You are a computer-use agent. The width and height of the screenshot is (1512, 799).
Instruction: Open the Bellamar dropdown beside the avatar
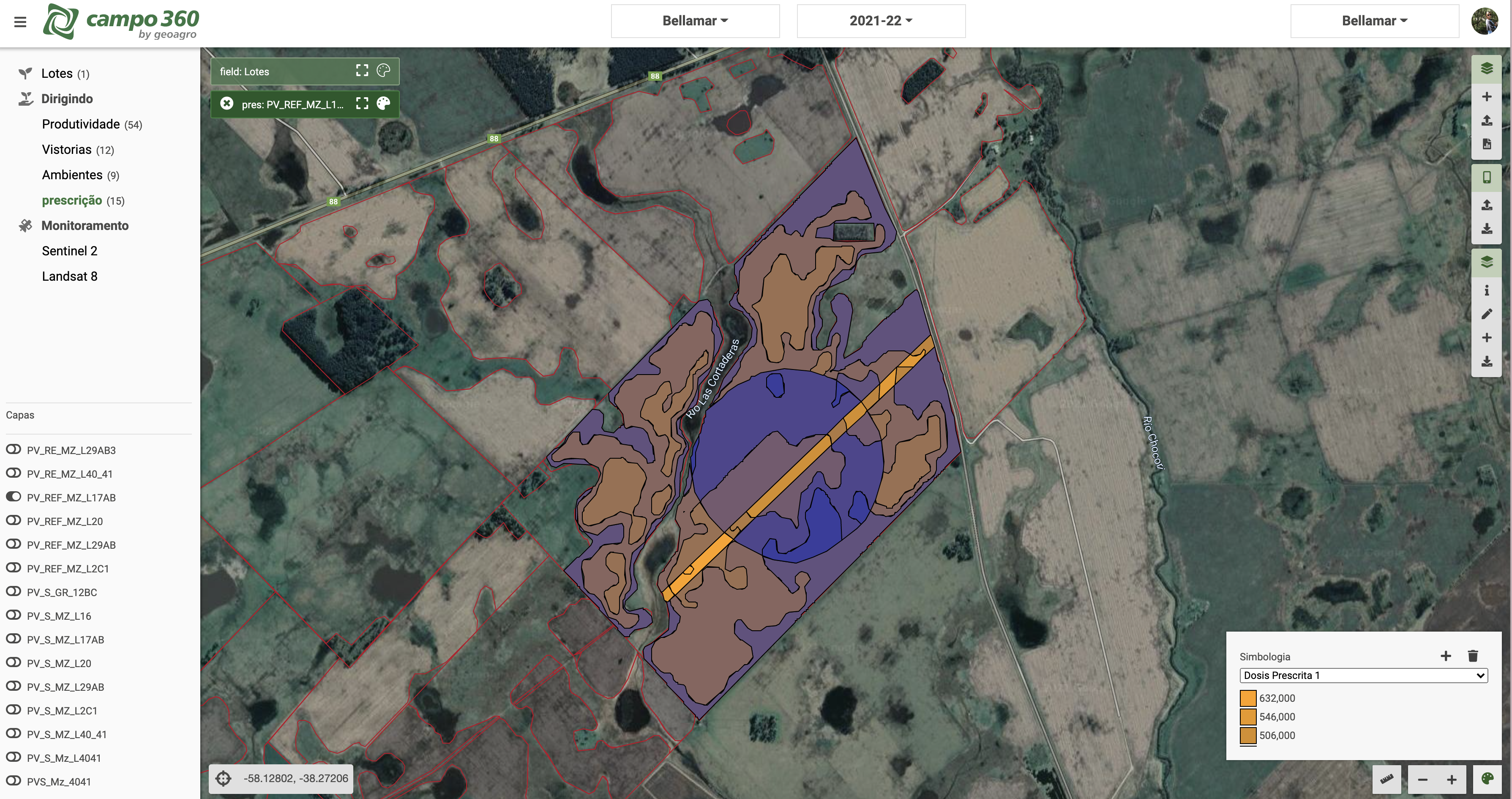pos(1374,21)
